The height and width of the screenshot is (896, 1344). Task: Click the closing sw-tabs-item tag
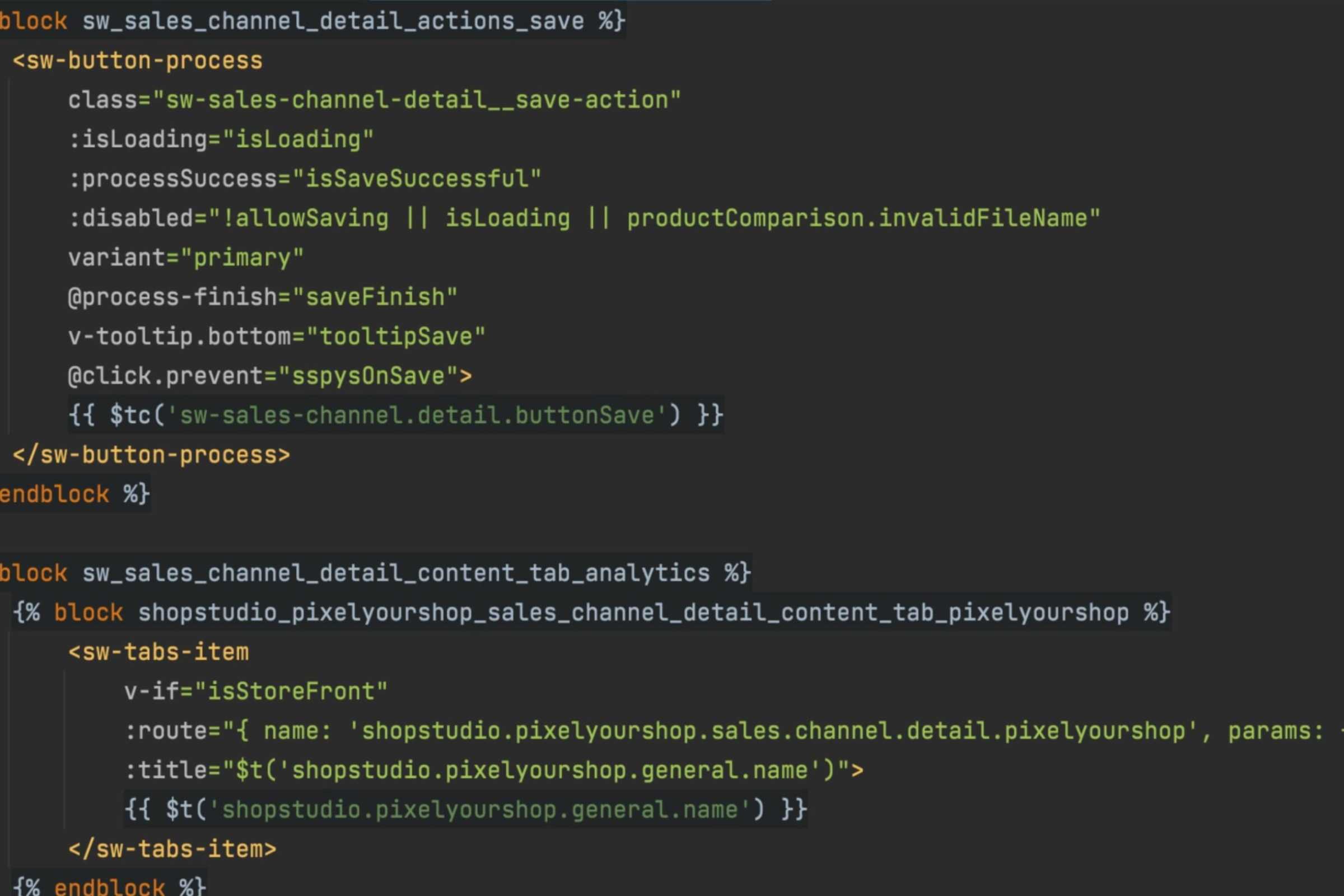172,849
